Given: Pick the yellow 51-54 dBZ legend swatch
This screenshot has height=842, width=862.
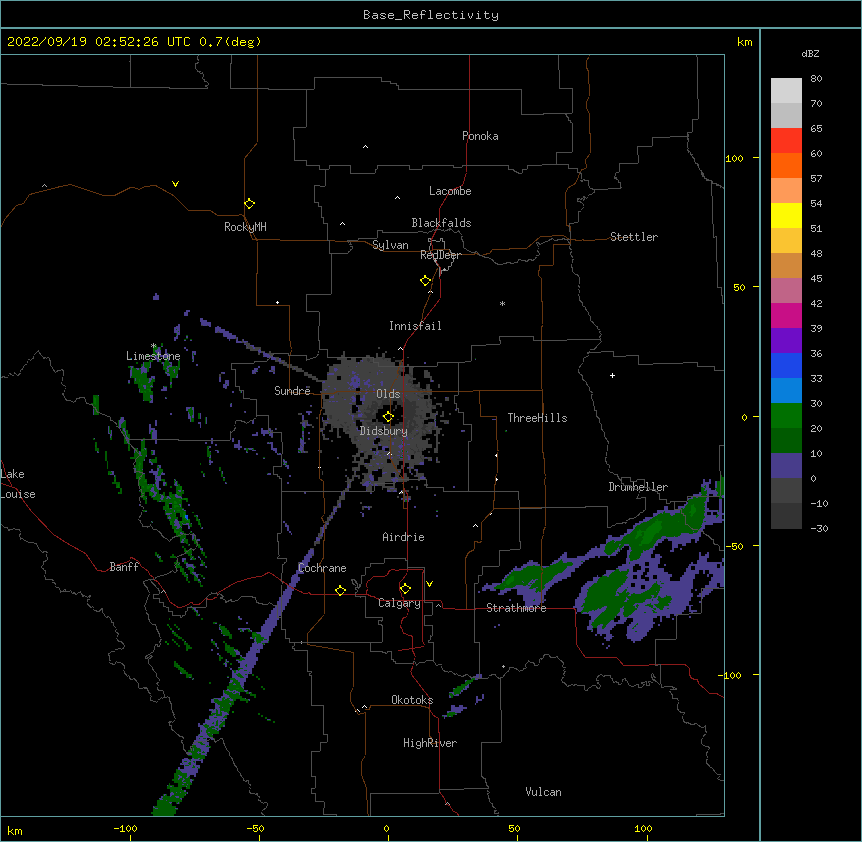Looking at the screenshot, I should coord(786,215).
